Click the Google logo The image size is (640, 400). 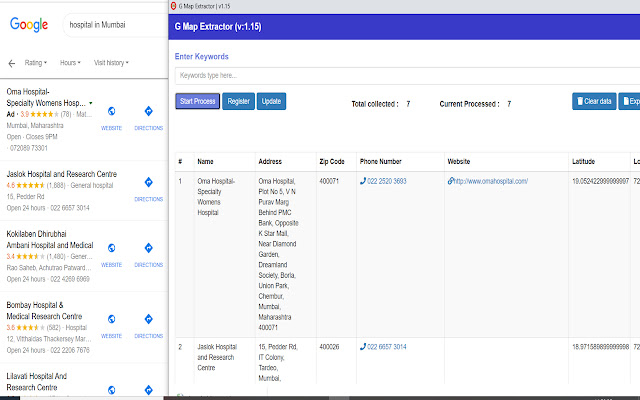tap(29, 24)
